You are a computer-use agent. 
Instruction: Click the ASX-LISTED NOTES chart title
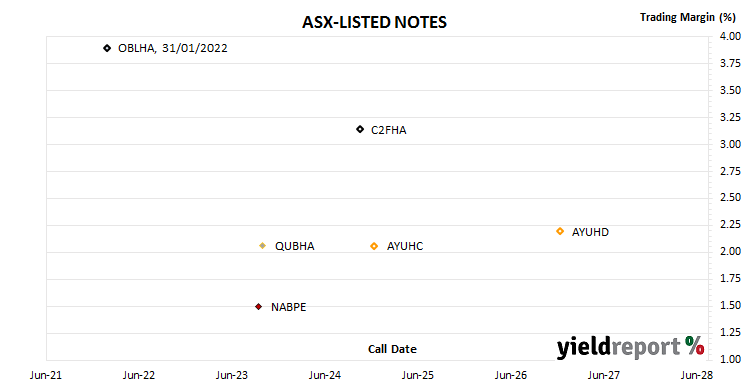coord(375,22)
